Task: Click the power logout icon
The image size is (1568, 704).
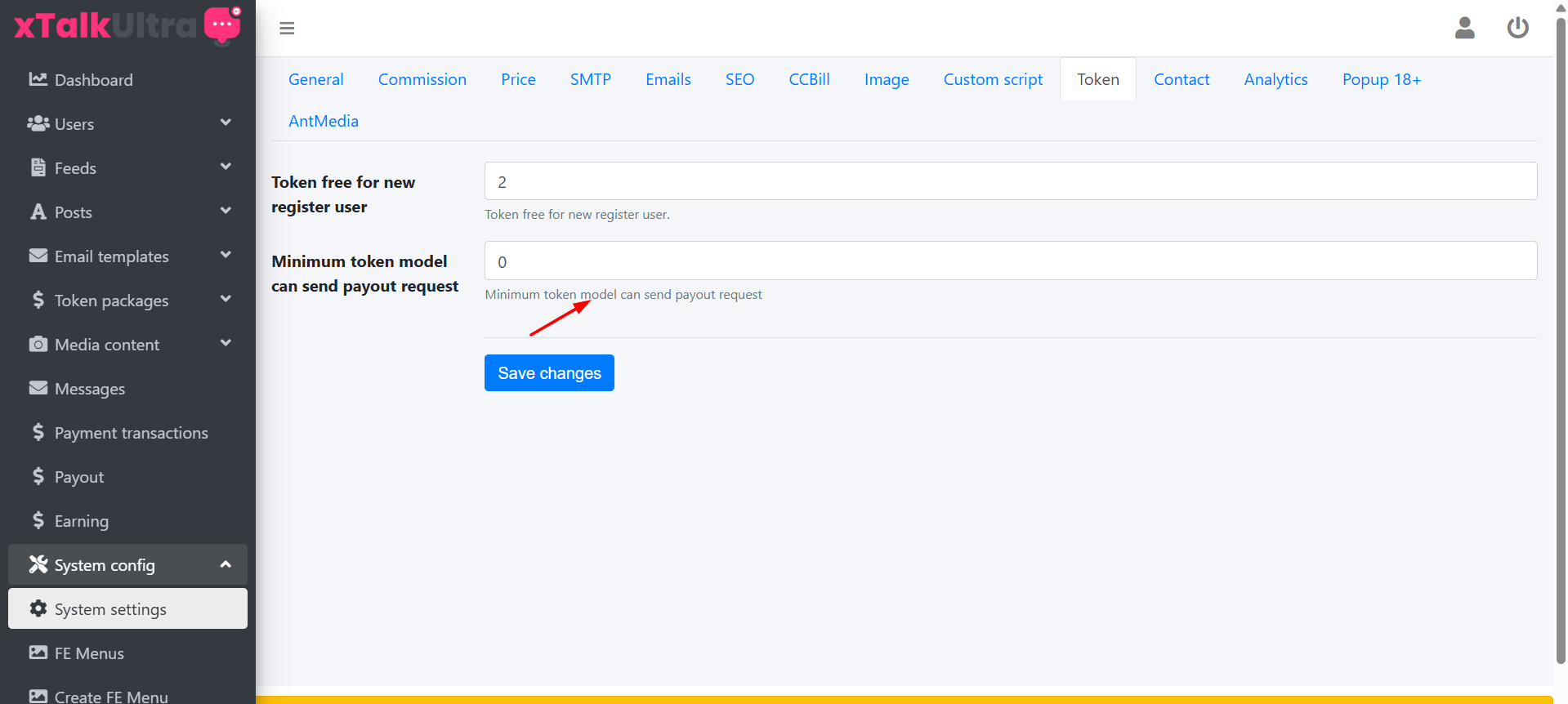Action: point(1517,28)
